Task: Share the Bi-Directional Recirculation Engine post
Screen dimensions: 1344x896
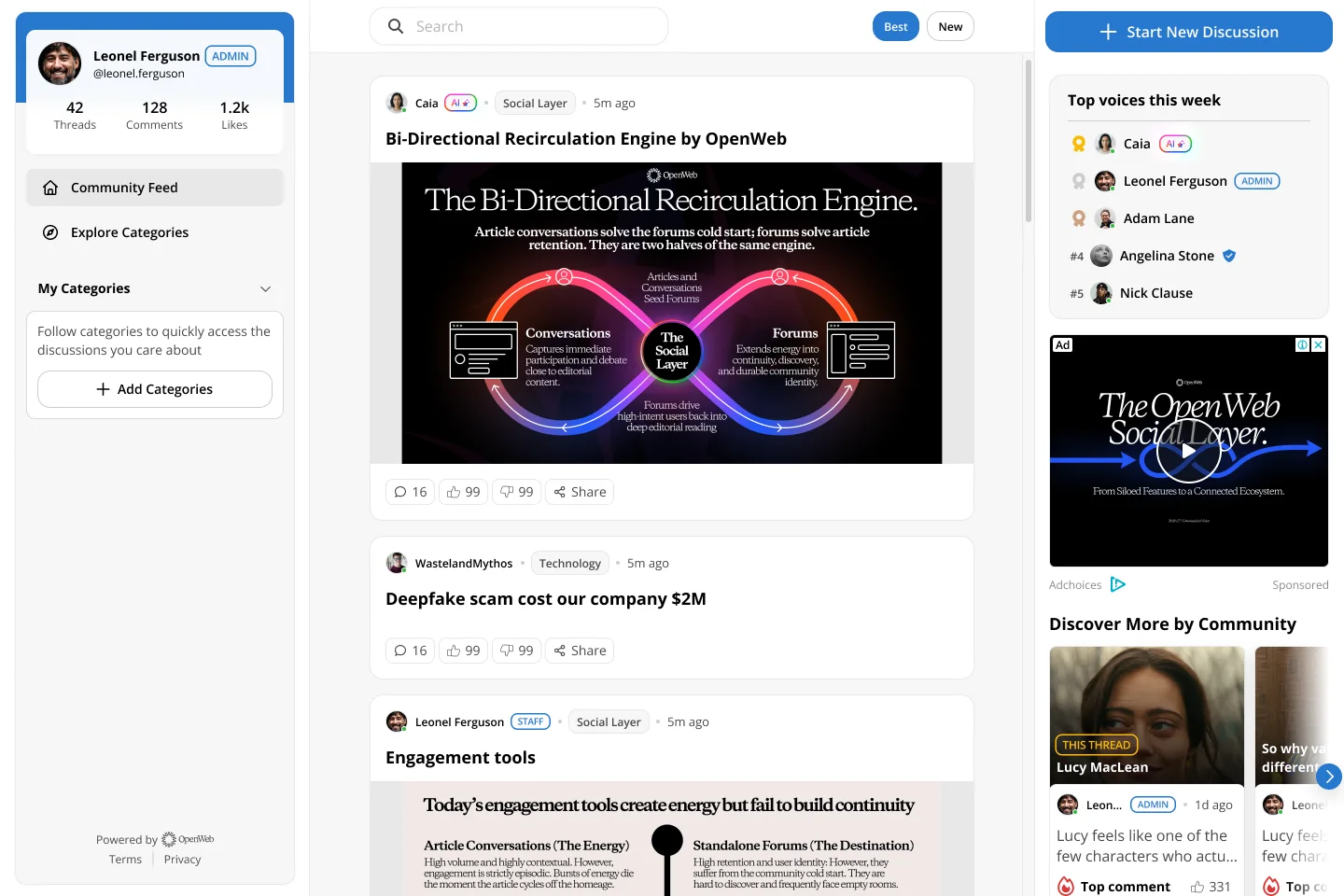Action: coord(580,492)
